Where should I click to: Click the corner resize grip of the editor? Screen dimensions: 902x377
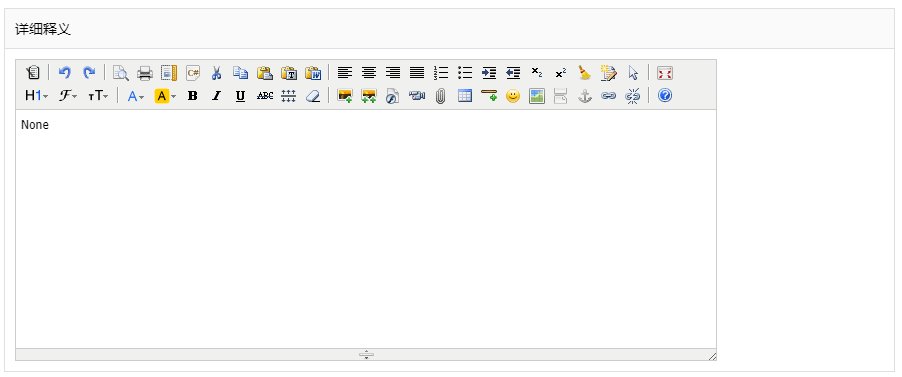712,356
